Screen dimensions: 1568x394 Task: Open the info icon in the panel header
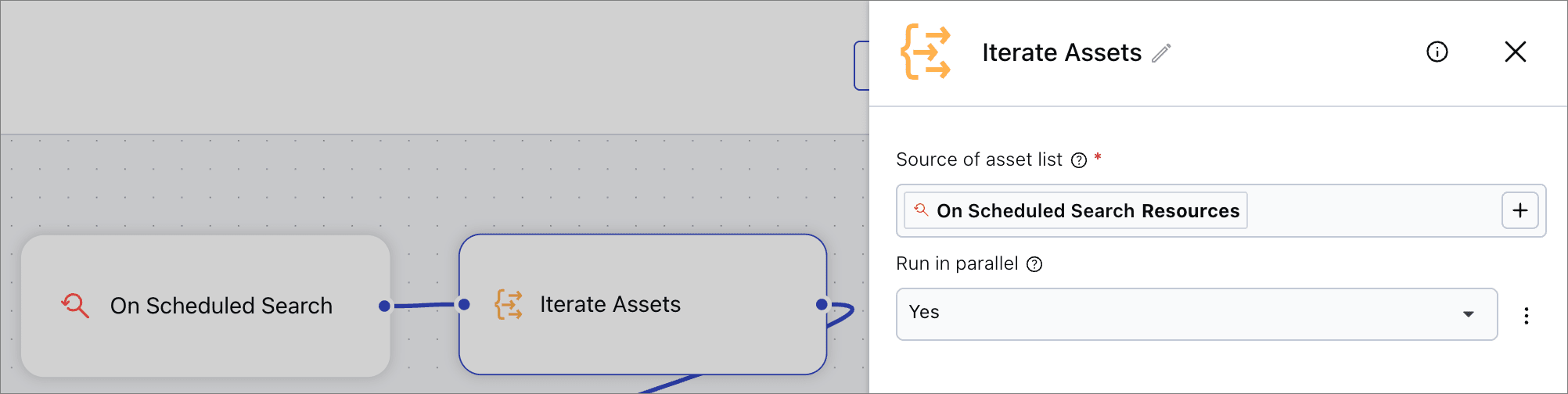coord(1437,52)
